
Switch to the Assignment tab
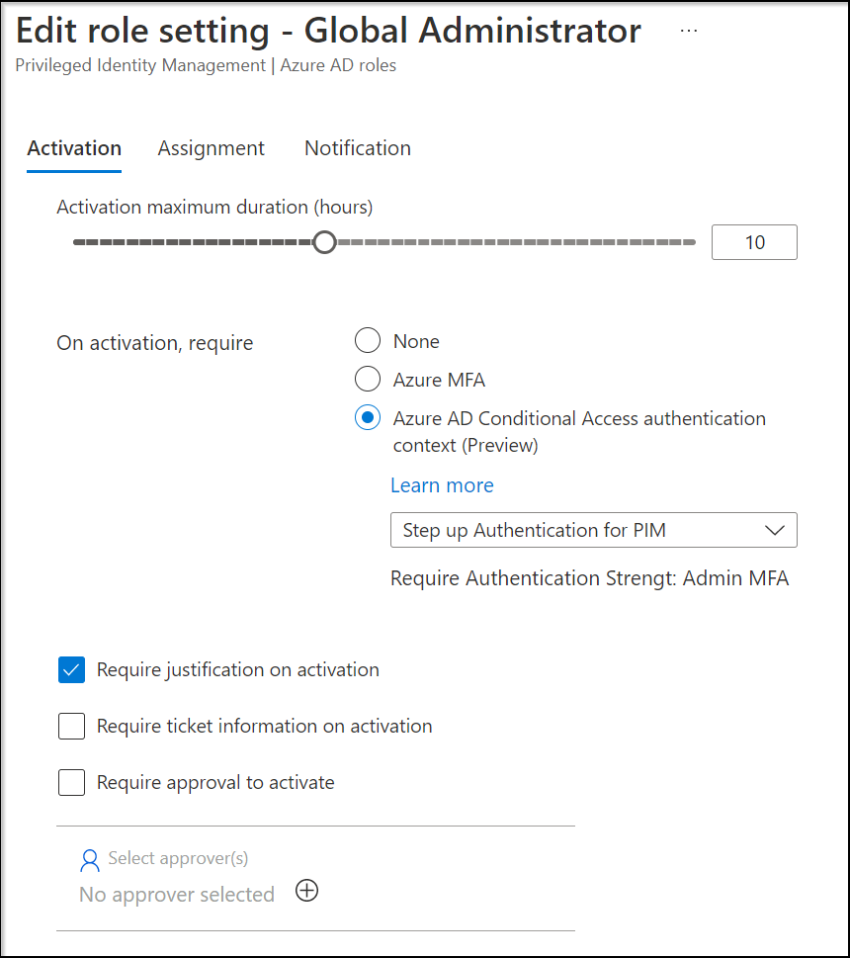(211, 148)
